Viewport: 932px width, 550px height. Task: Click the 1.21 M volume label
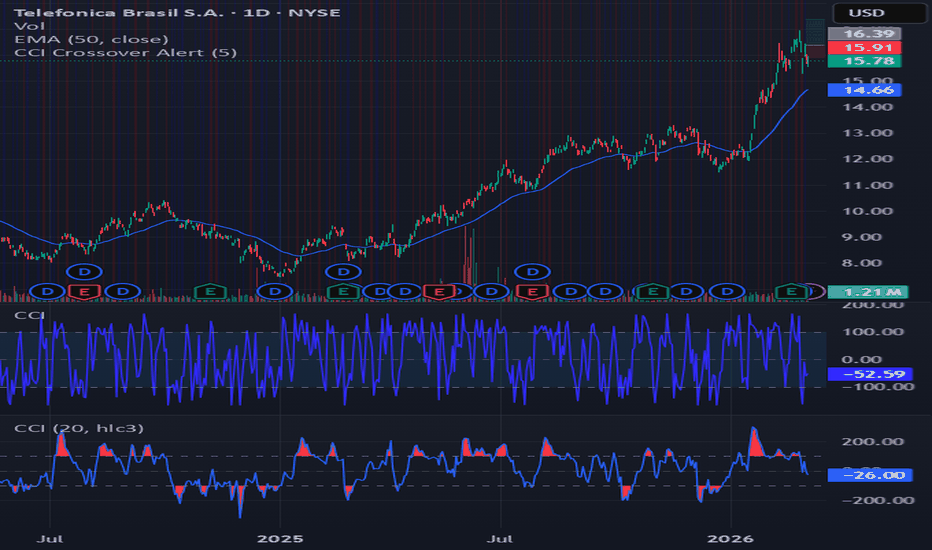point(866,292)
